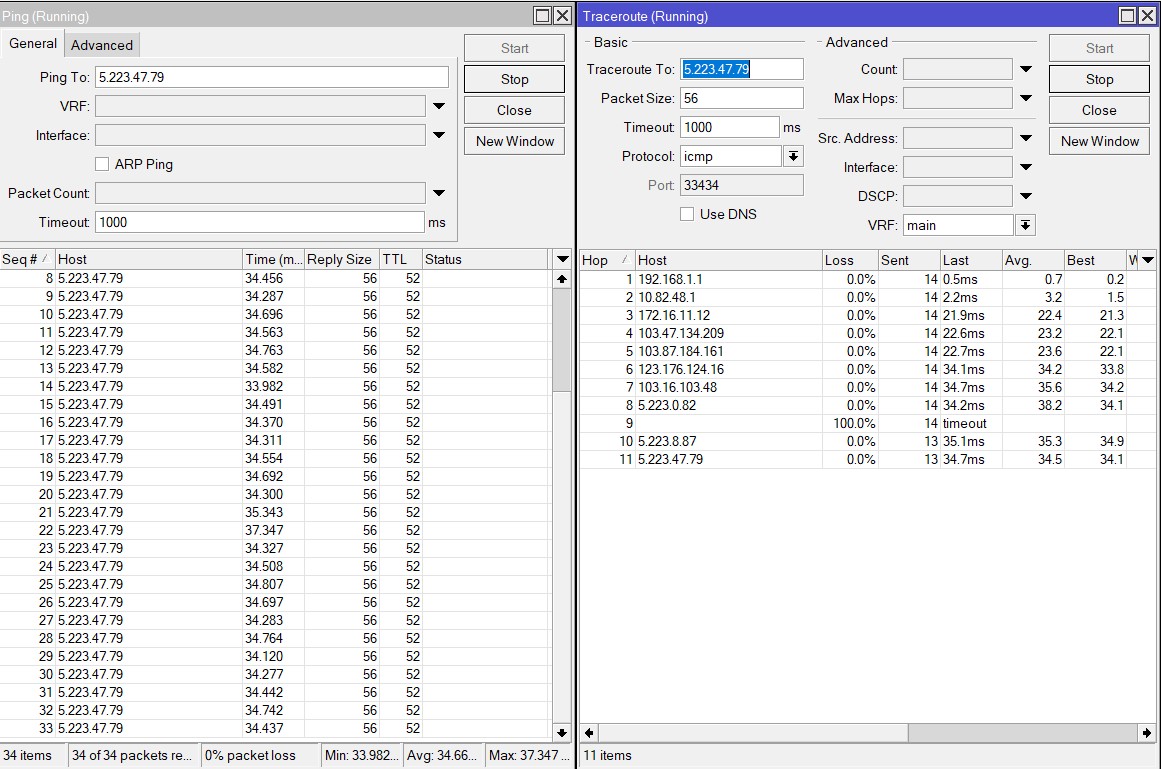The width and height of the screenshot is (1161, 769).
Task: Expand the Max Hops field arrow
Action: (1025, 98)
